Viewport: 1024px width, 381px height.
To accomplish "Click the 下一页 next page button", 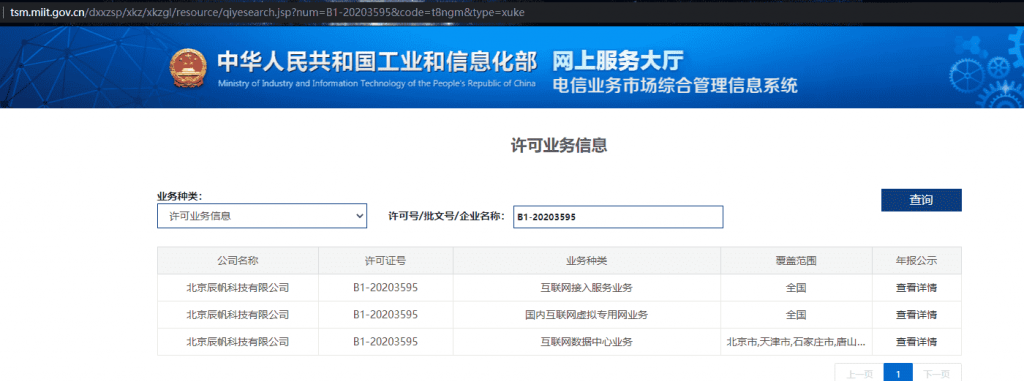I will 937,374.
